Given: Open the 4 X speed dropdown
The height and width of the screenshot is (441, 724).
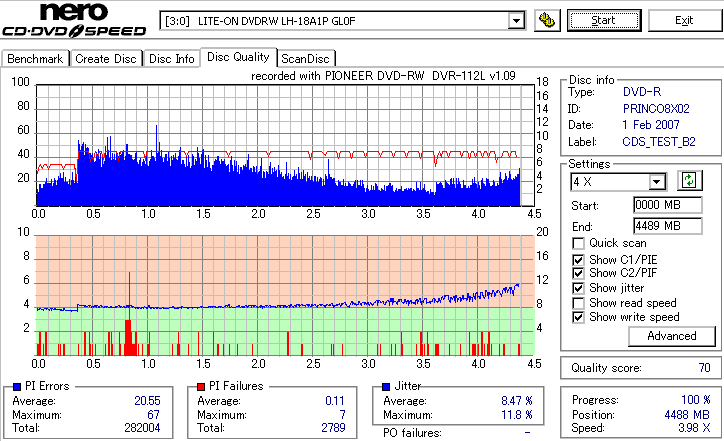Looking at the screenshot, I should click(x=656, y=182).
